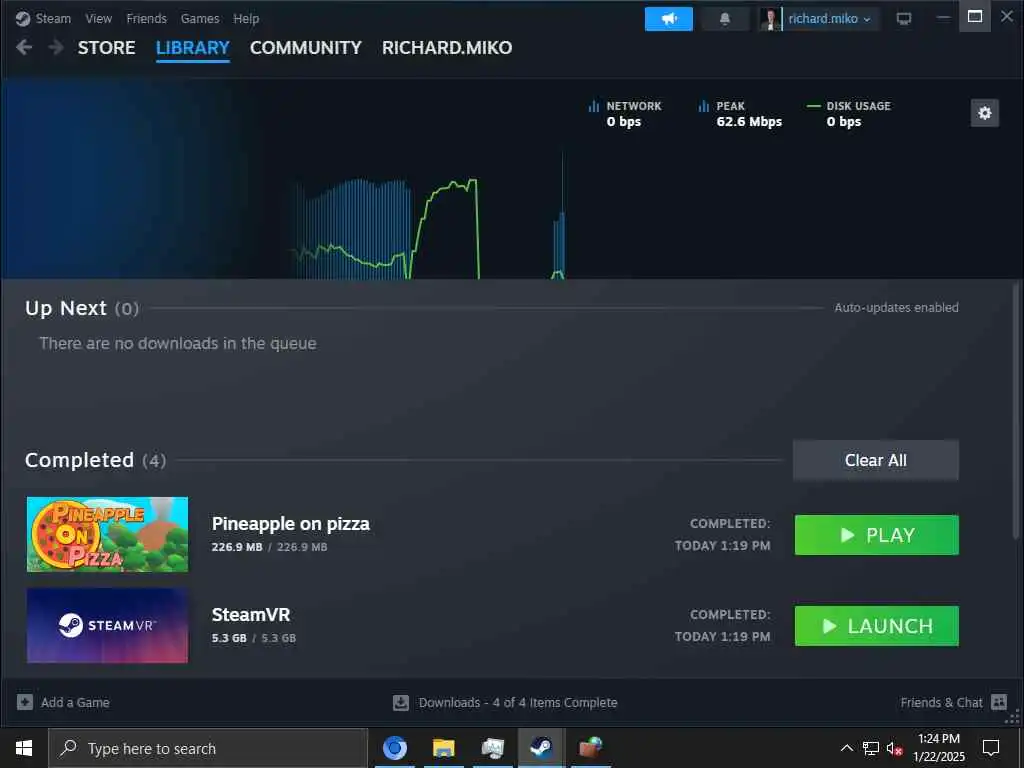
Task: Open the Steam taskbar icon
Action: (x=541, y=748)
